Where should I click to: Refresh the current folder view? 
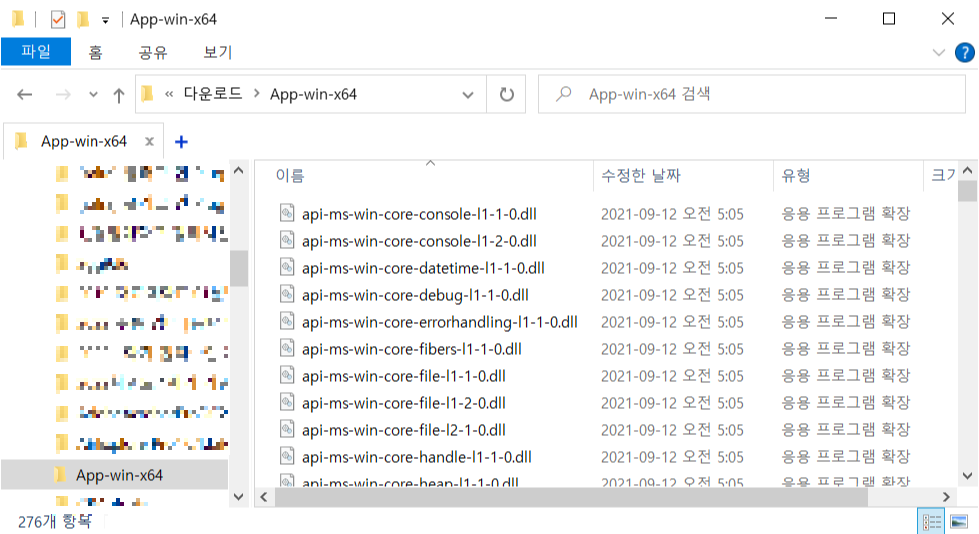(x=506, y=95)
